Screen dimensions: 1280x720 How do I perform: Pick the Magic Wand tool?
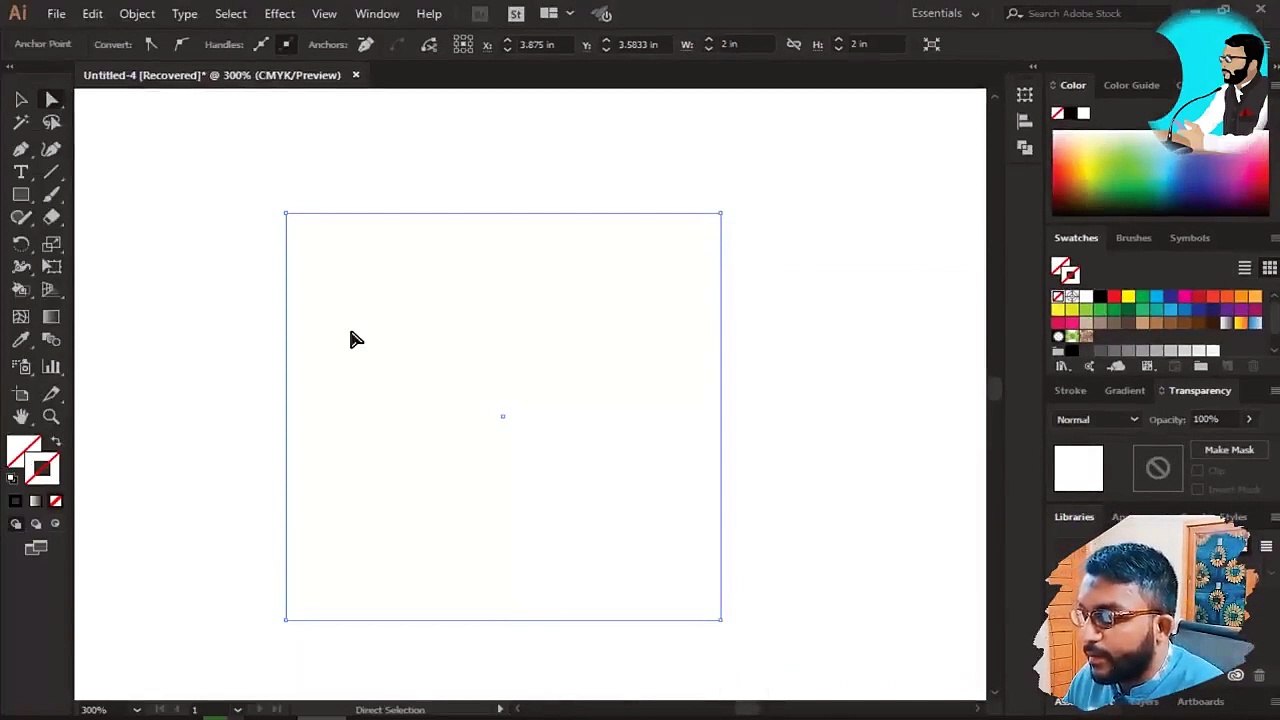tap(21, 122)
